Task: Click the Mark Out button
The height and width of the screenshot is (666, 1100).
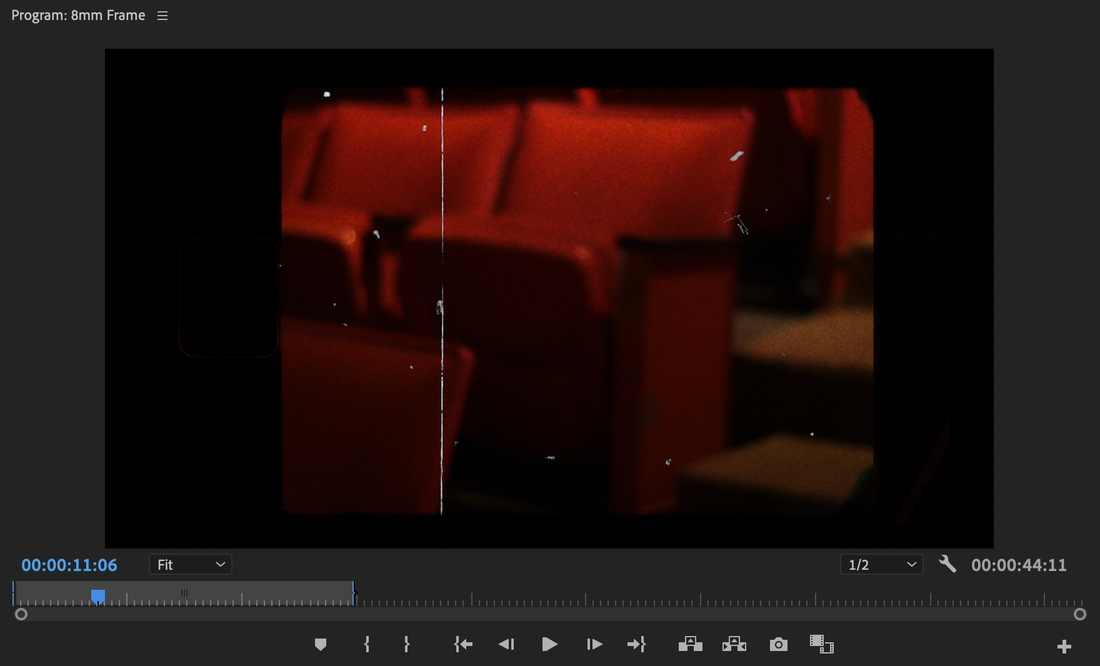Action: [407, 644]
